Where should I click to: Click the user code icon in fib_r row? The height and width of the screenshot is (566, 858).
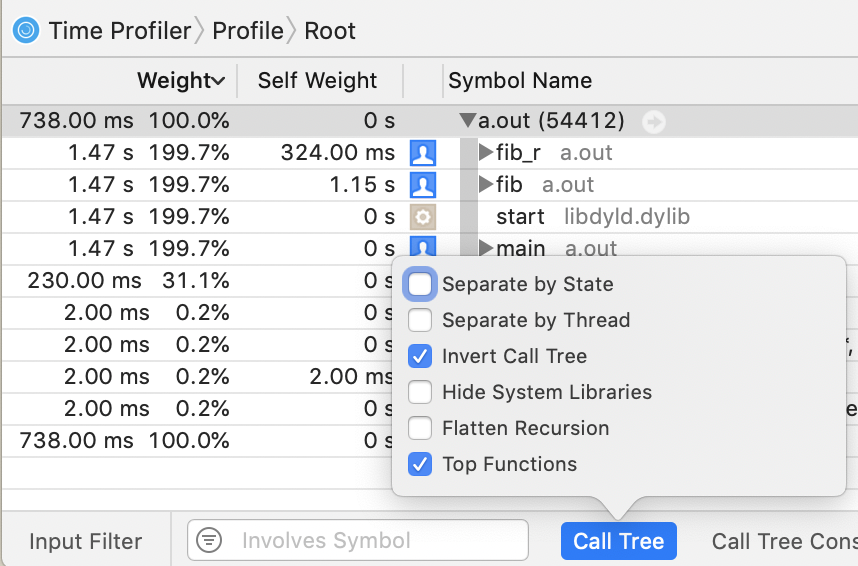pyautogui.click(x=424, y=153)
